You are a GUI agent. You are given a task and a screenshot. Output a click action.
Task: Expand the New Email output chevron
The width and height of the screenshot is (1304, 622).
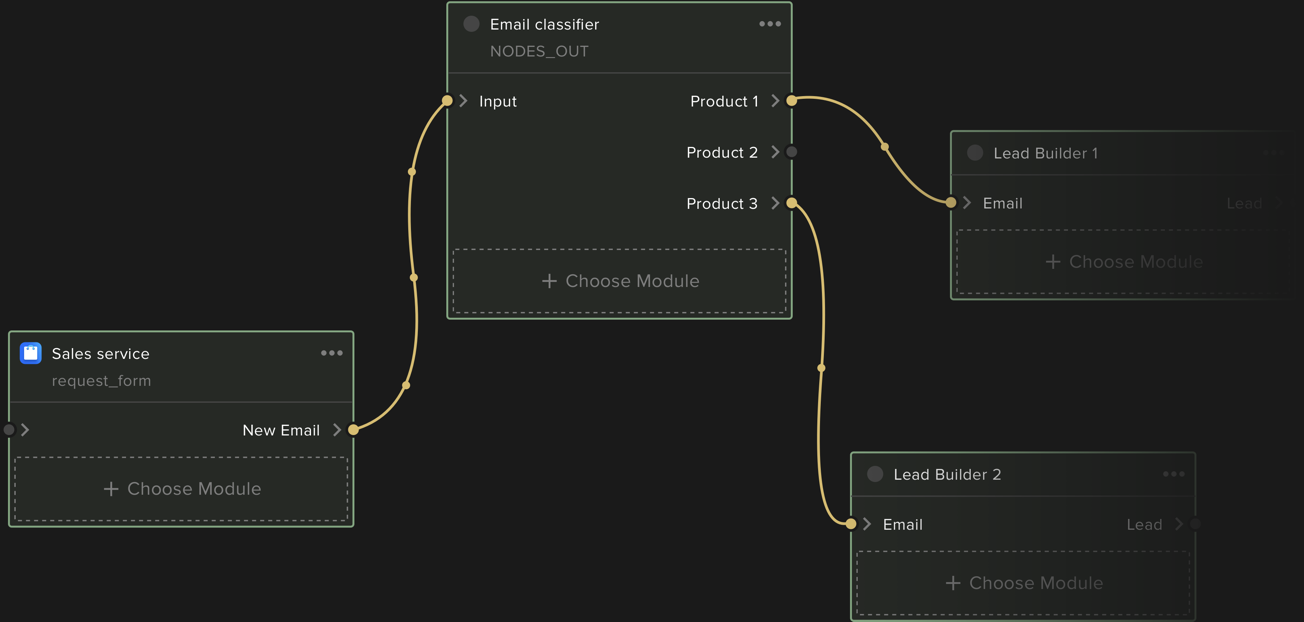tap(337, 430)
